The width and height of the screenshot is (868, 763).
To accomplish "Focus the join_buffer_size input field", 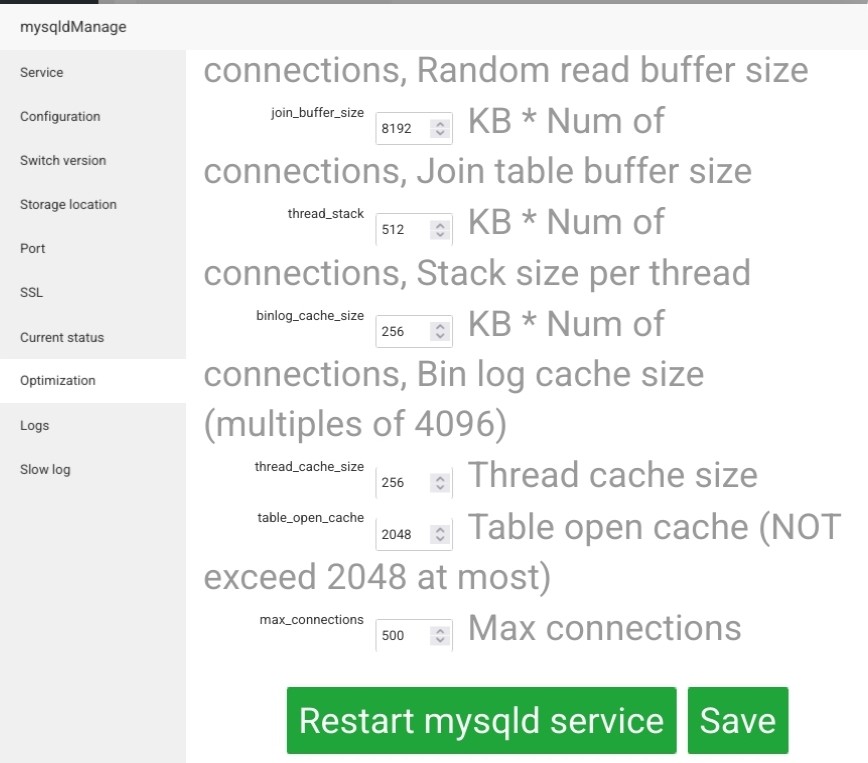I will pos(402,129).
